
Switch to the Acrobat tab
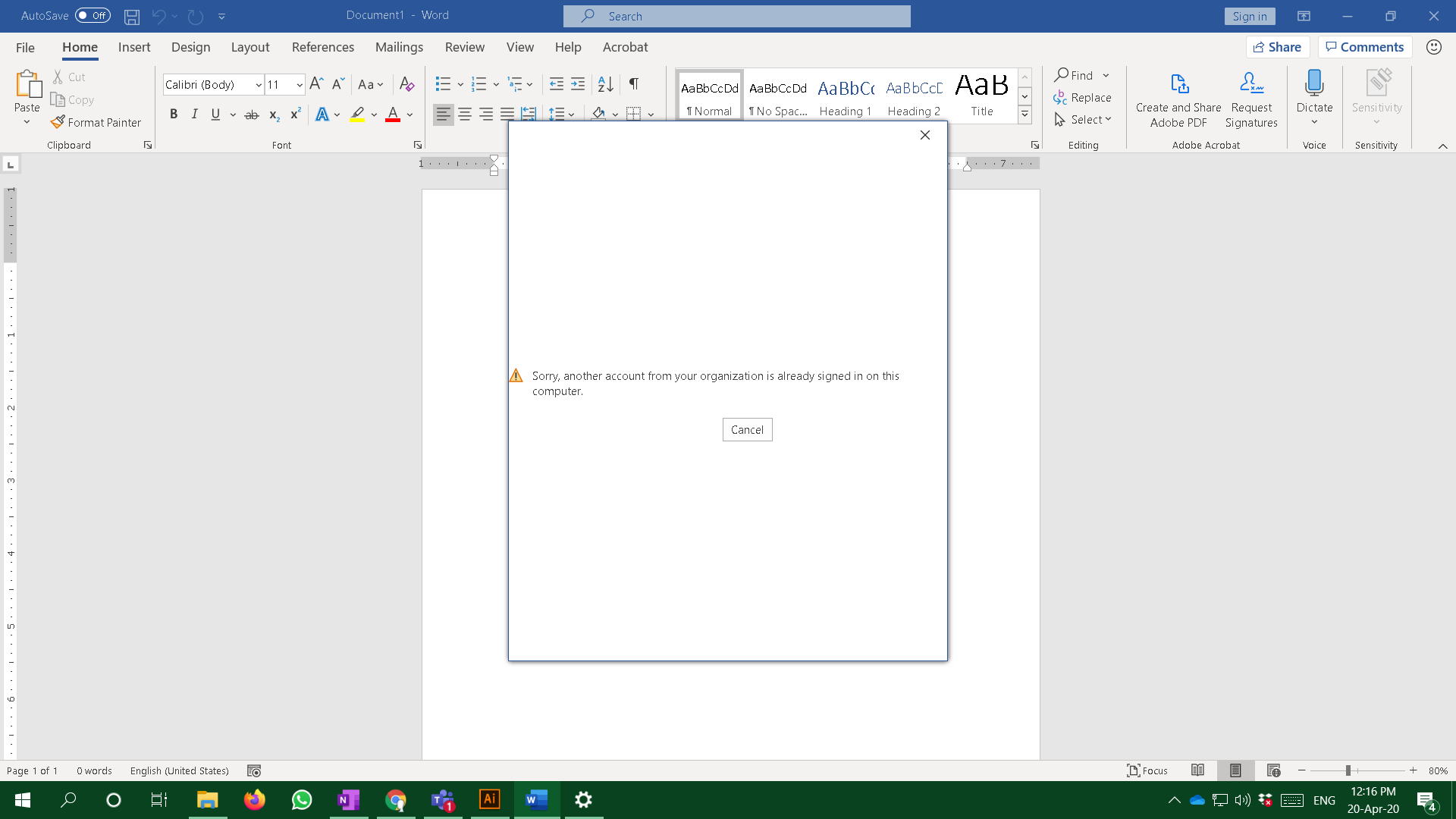pos(625,47)
